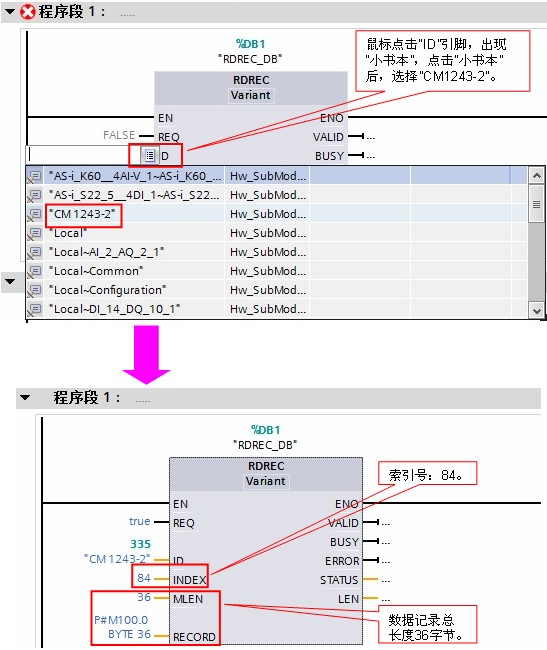This screenshot has width=547, height=650.
Task: Click tag icon beside "Local~Common" row
Action: (35, 272)
